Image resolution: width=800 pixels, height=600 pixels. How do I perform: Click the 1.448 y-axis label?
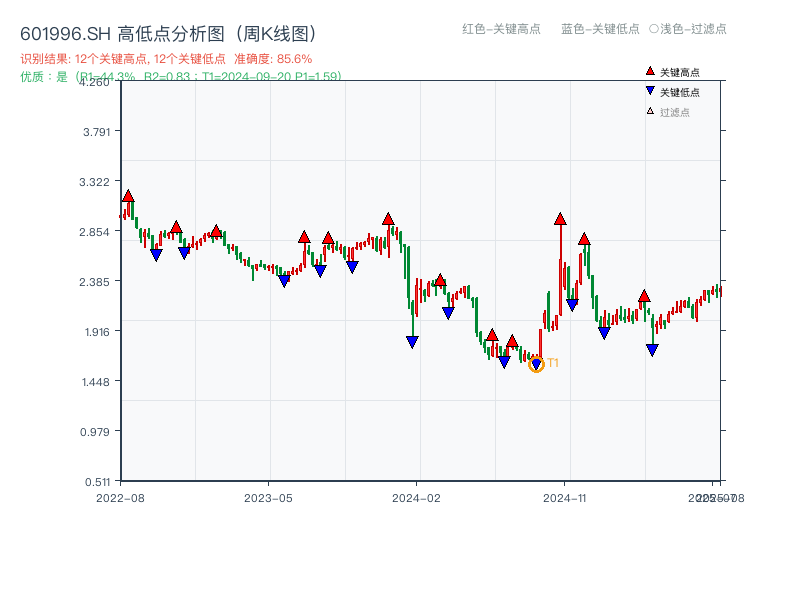(x=96, y=382)
